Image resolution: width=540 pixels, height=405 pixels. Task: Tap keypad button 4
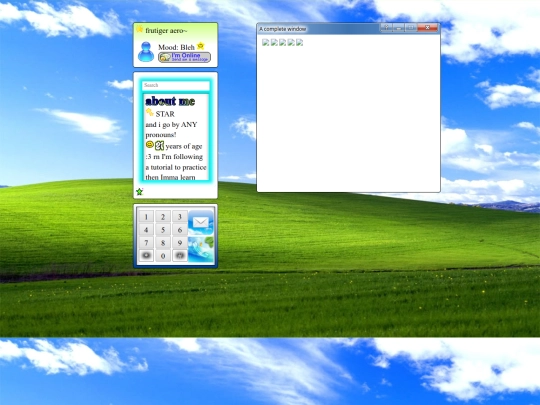[146, 230]
